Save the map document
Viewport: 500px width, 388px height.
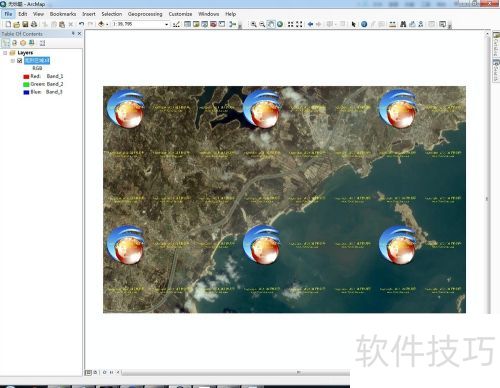coord(25,24)
